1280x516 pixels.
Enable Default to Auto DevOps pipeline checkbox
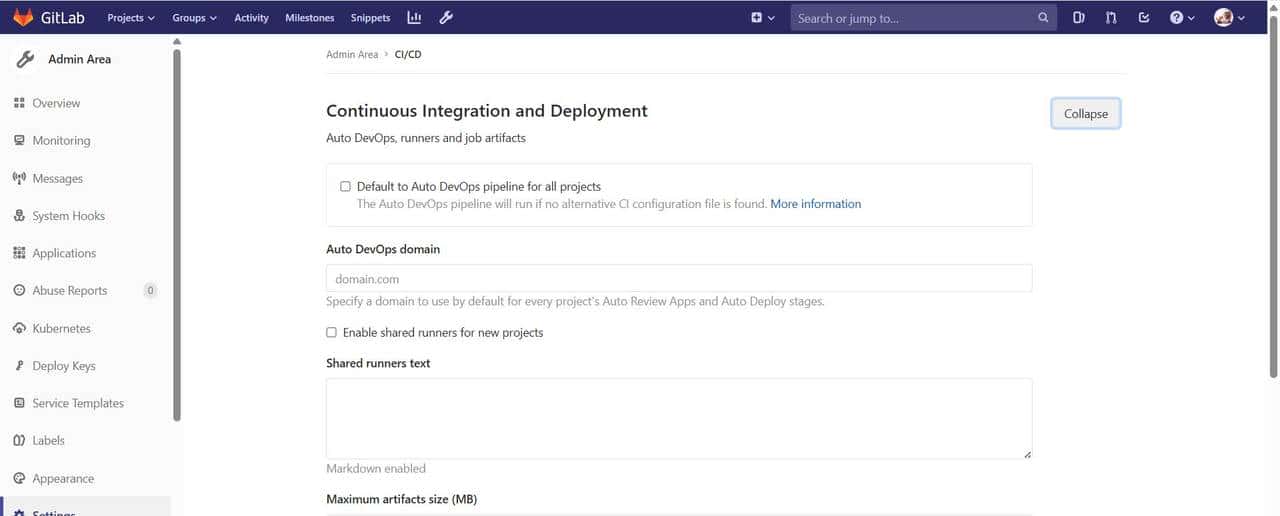345,186
